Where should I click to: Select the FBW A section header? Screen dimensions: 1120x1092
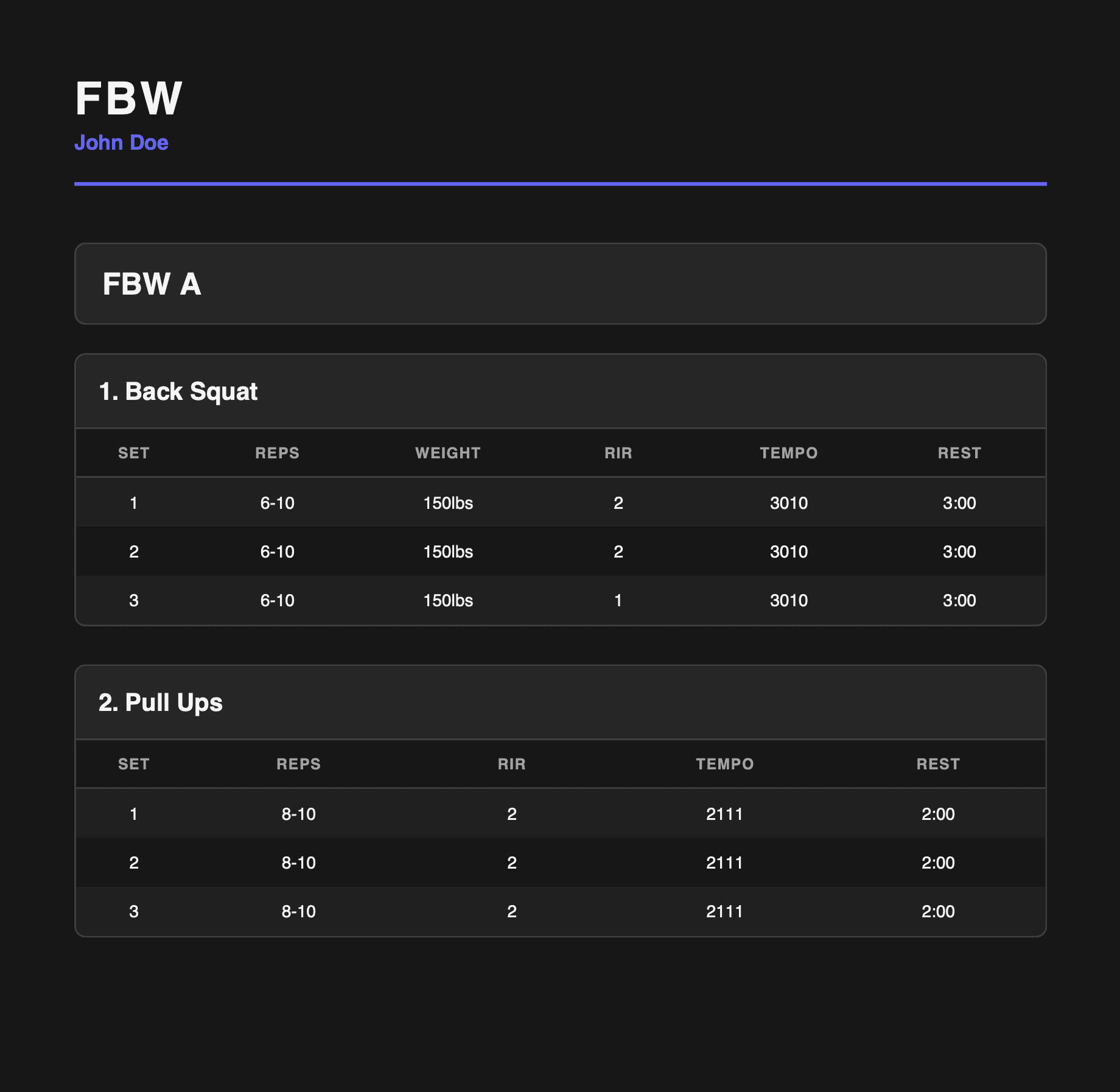152,284
